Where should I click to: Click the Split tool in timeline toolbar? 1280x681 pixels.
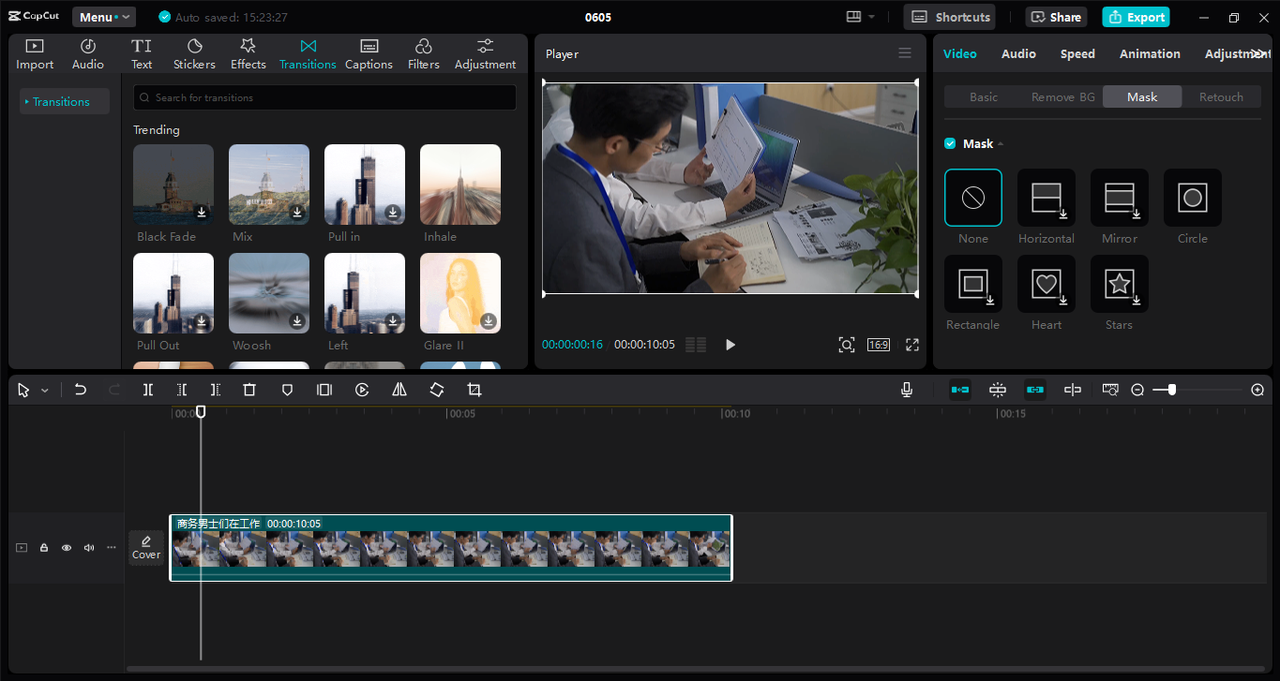tap(148, 390)
